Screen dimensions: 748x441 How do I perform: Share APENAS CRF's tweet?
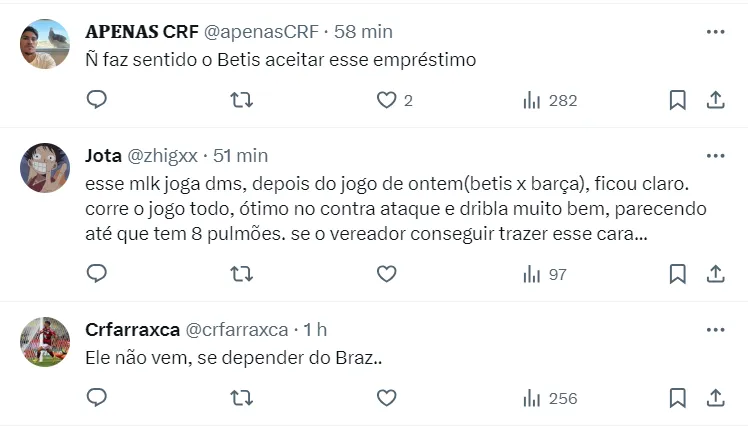[715, 100]
